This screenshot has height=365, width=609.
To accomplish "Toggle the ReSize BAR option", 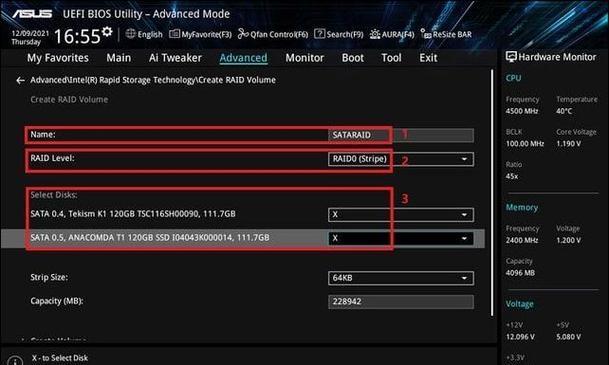I will click(x=446, y=34).
